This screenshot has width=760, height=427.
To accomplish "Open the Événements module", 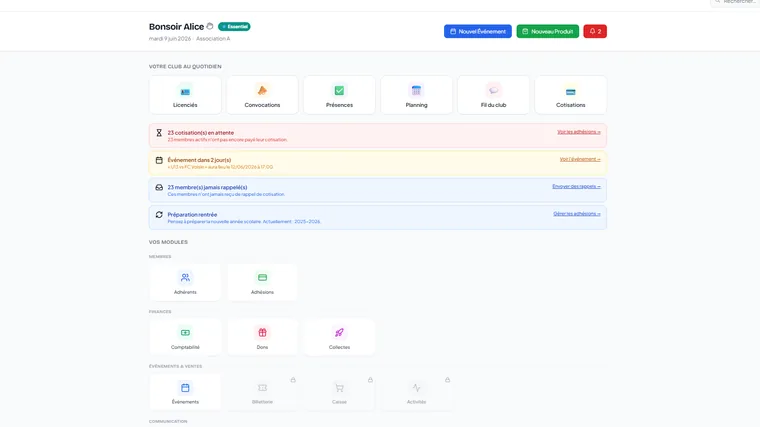I will click(x=185, y=392).
